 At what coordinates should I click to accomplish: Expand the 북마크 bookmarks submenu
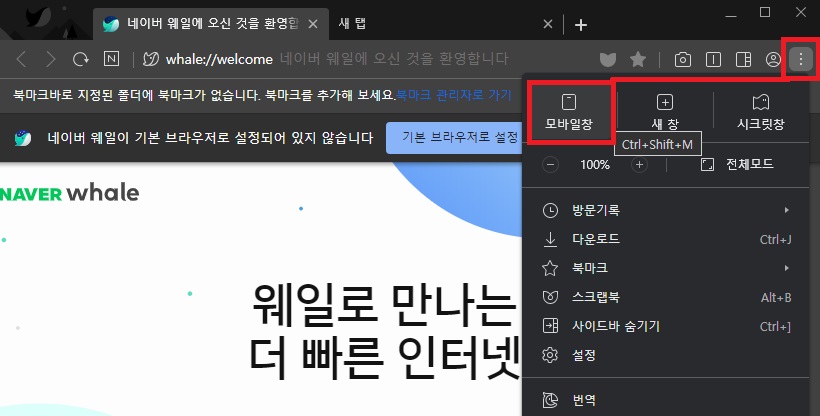[666, 268]
